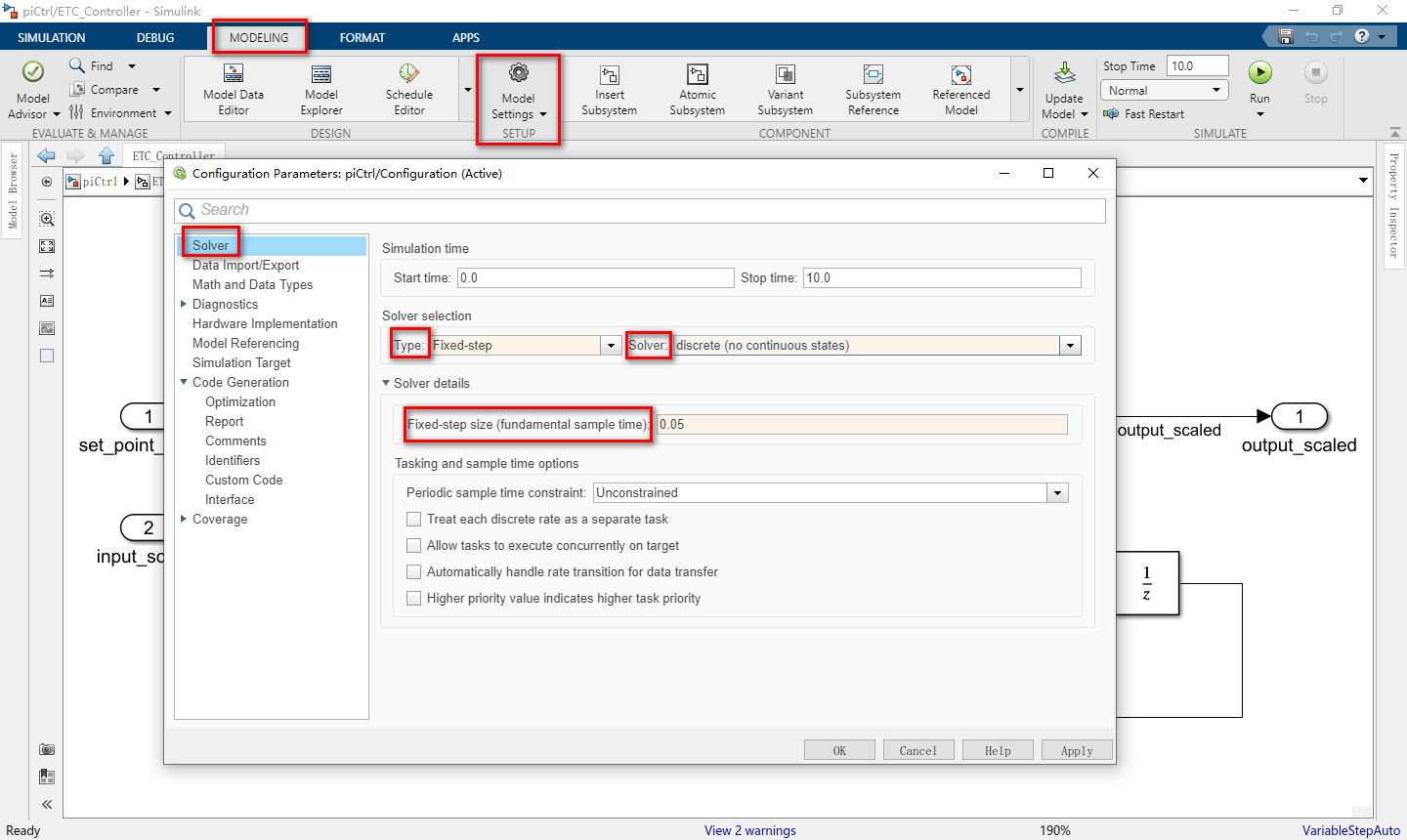Open the APPS ribbon tab
Screen dimensions: 1407x840
466,37
